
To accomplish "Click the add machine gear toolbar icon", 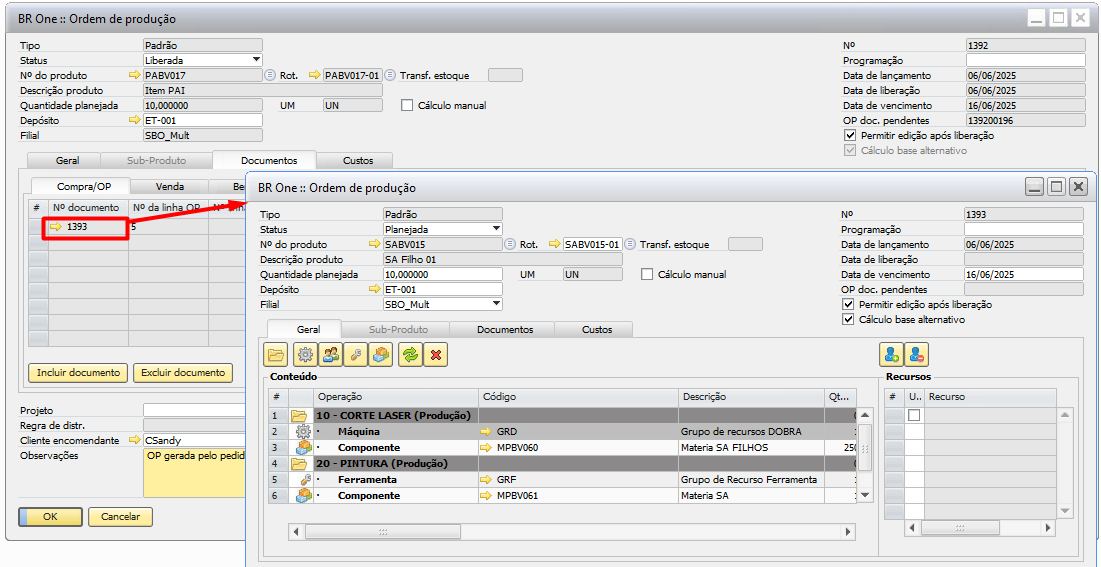I will tap(305, 355).
